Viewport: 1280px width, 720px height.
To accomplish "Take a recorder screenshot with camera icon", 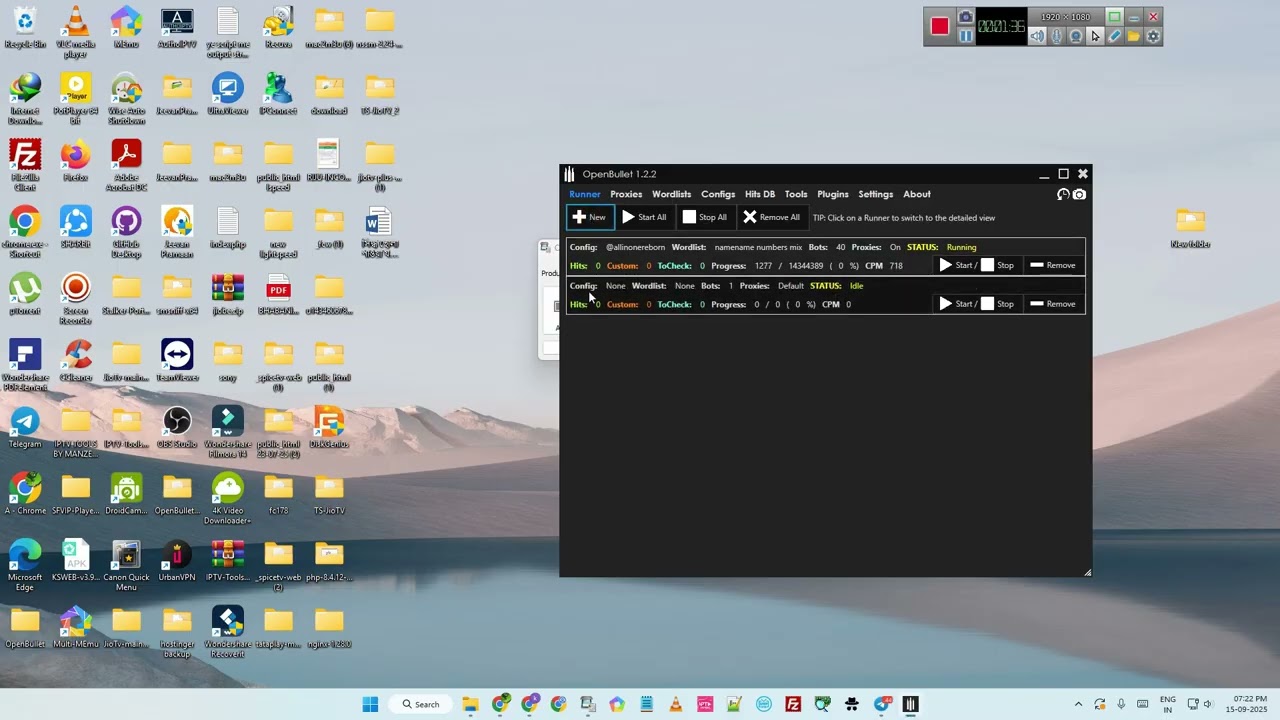I will (965, 17).
